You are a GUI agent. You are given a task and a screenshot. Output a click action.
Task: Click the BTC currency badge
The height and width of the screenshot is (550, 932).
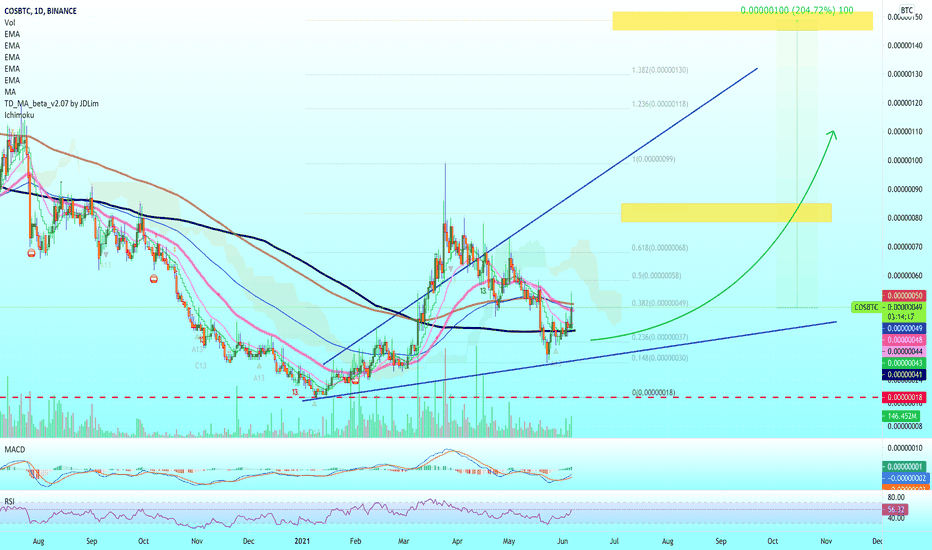click(x=906, y=10)
